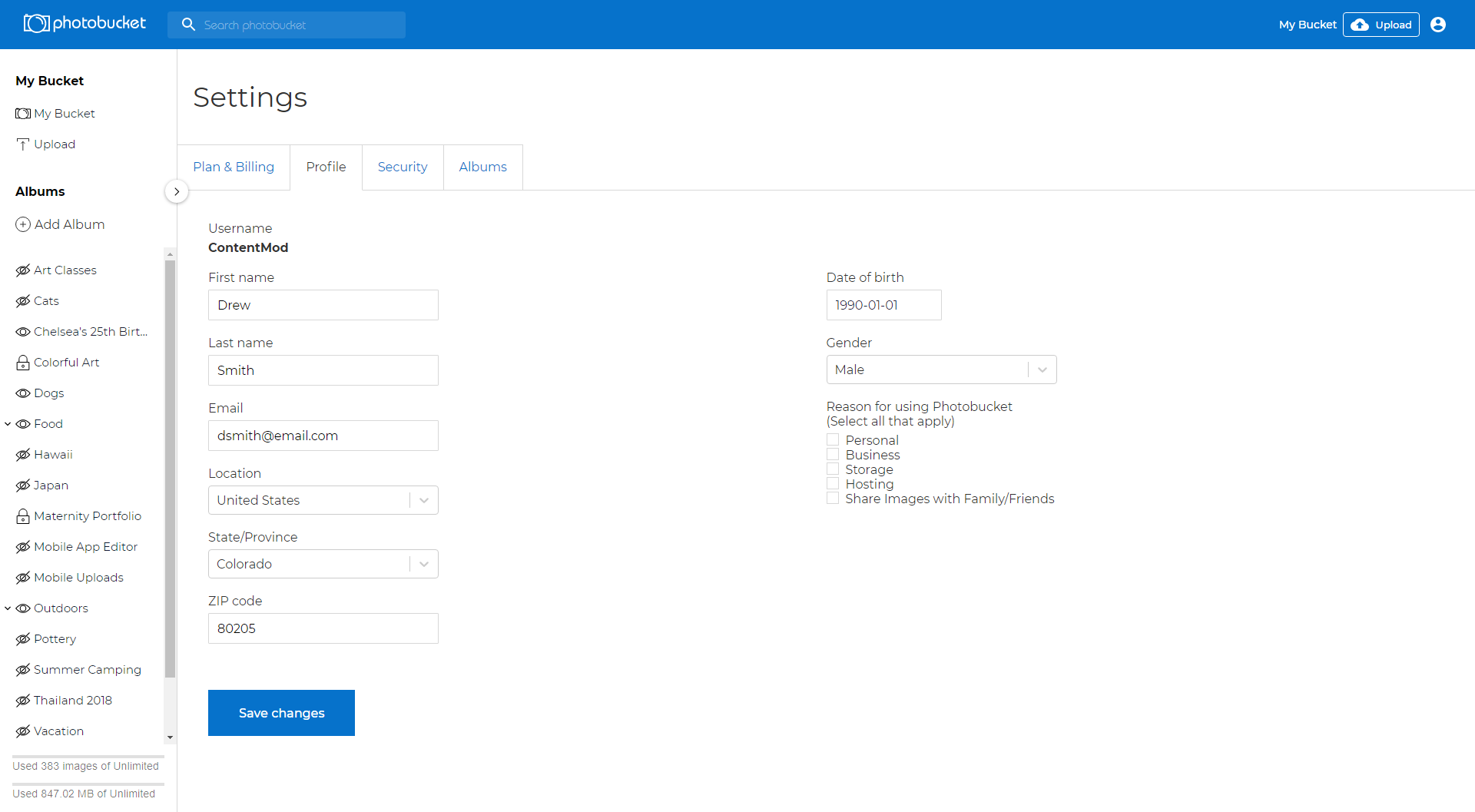Check the Personal reason checkbox
Image resolution: width=1475 pixels, height=812 pixels.
833,440
